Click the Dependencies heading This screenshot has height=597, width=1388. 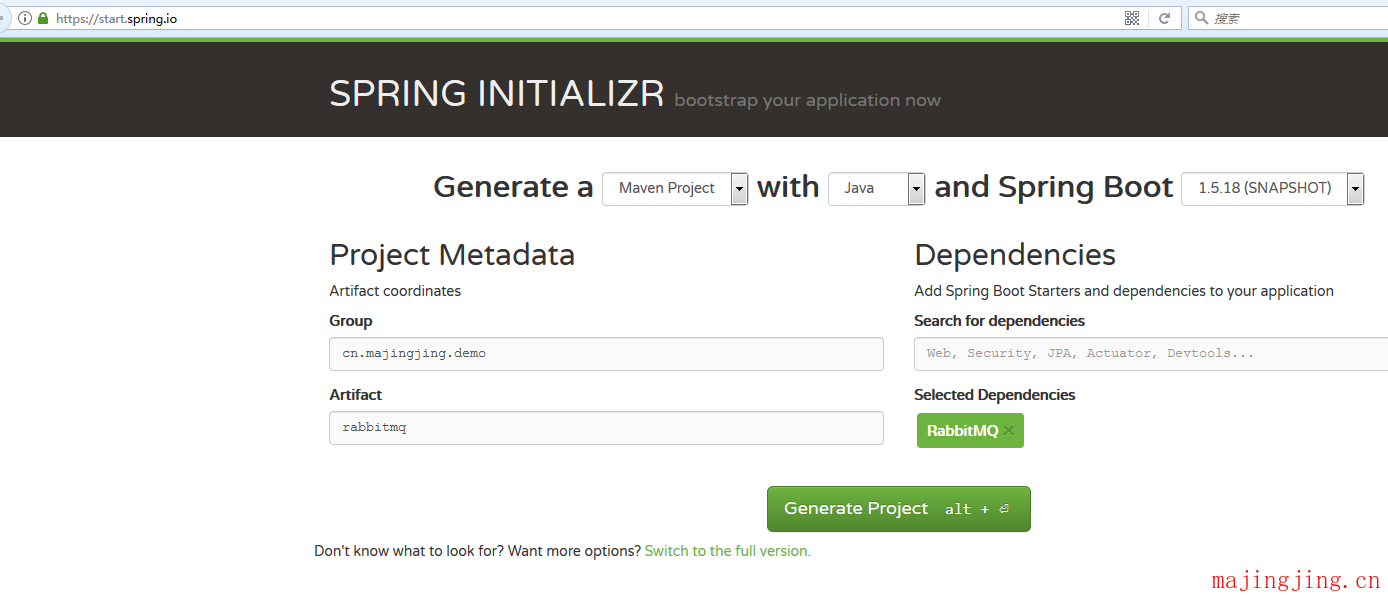pyautogui.click(x=1015, y=255)
